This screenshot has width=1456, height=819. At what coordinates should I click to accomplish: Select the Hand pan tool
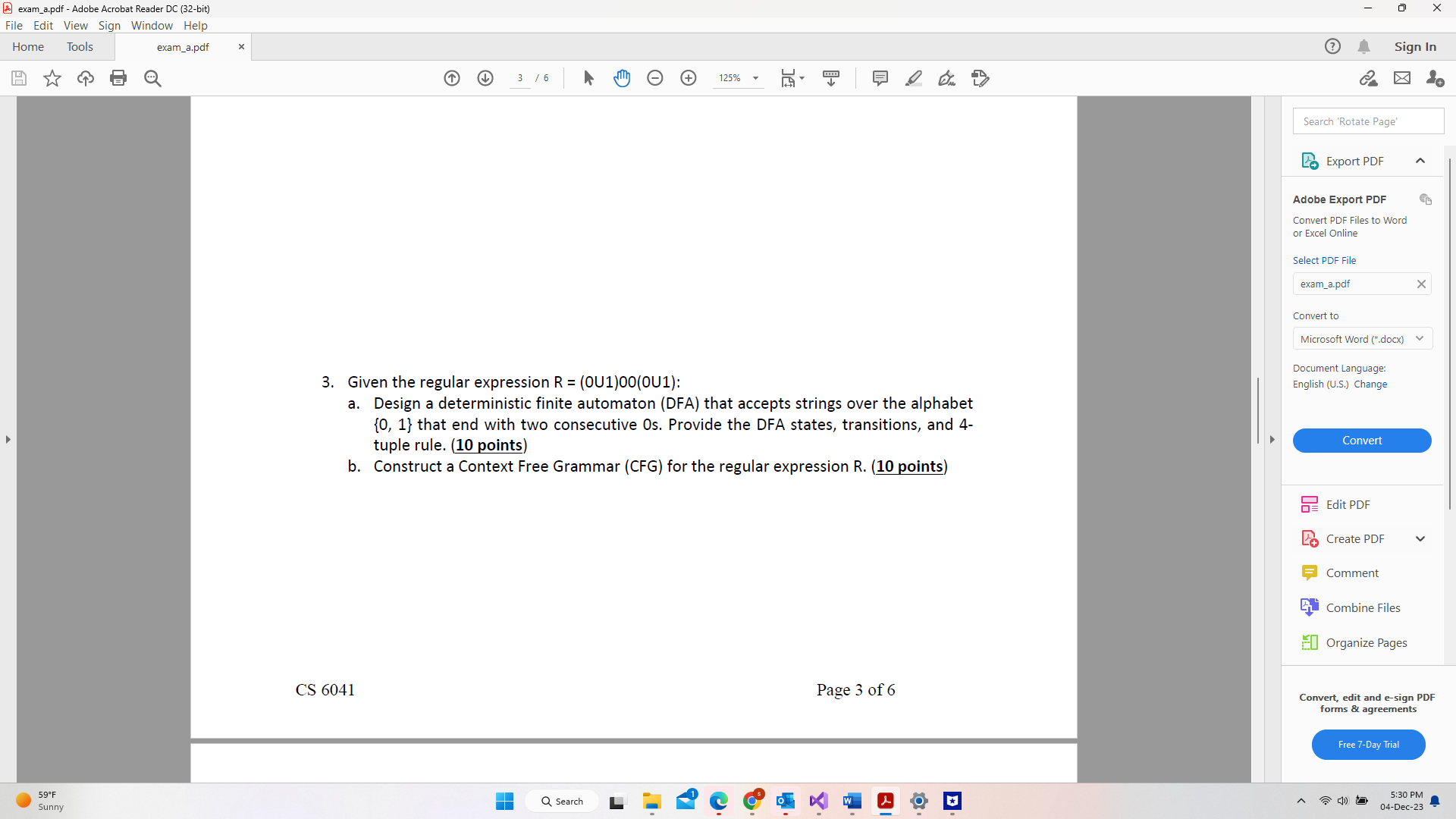click(x=622, y=78)
